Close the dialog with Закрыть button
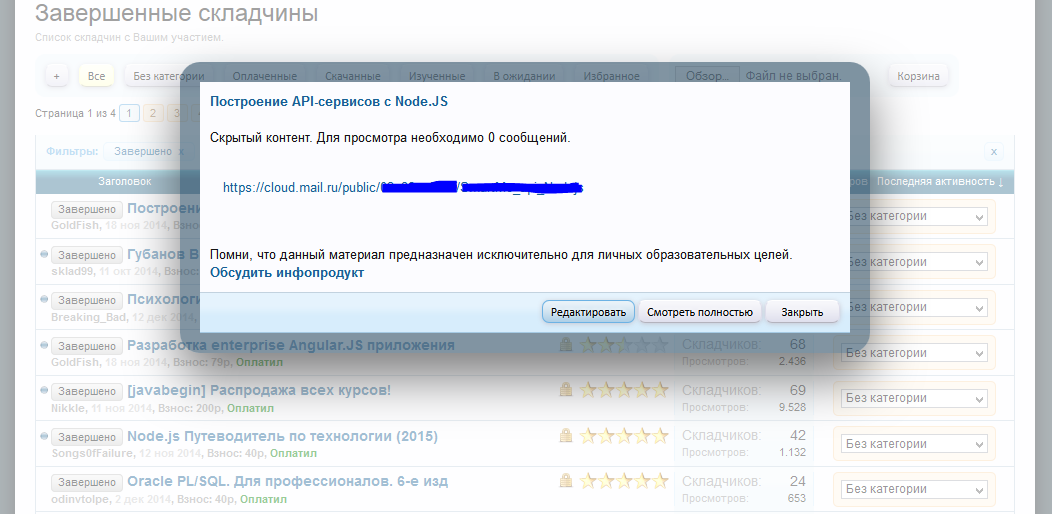 [x=802, y=312]
